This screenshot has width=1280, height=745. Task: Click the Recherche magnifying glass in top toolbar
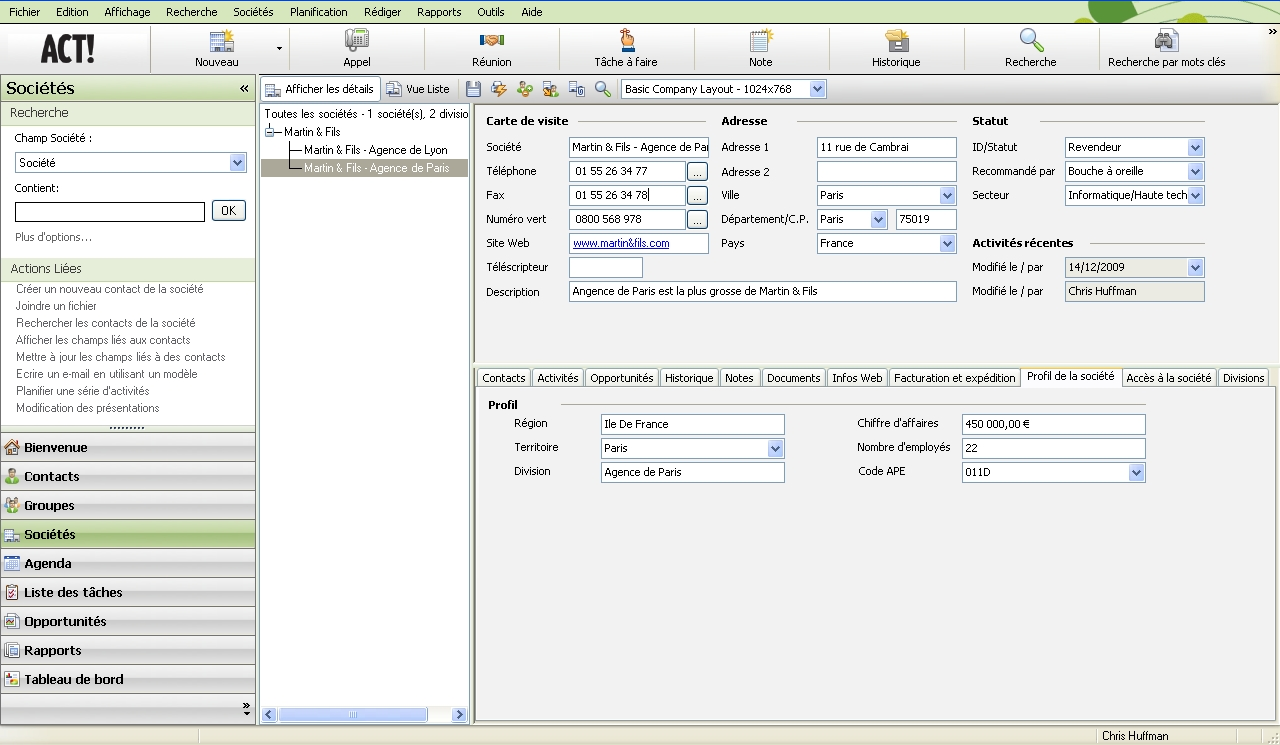pyautogui.click(x=1031, y=41)
